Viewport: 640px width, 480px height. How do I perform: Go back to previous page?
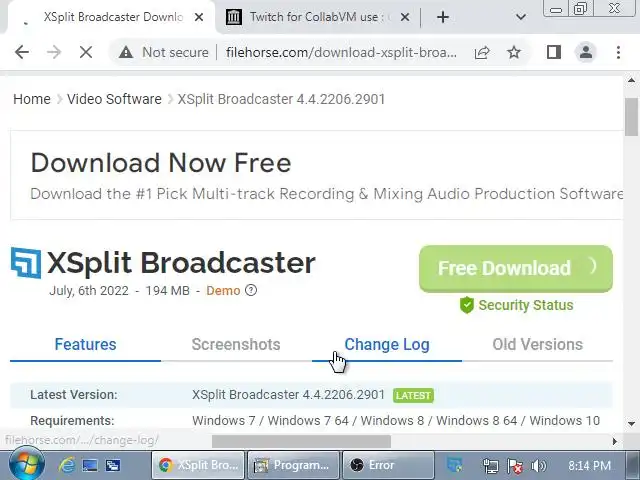click(x=22, y=52)
